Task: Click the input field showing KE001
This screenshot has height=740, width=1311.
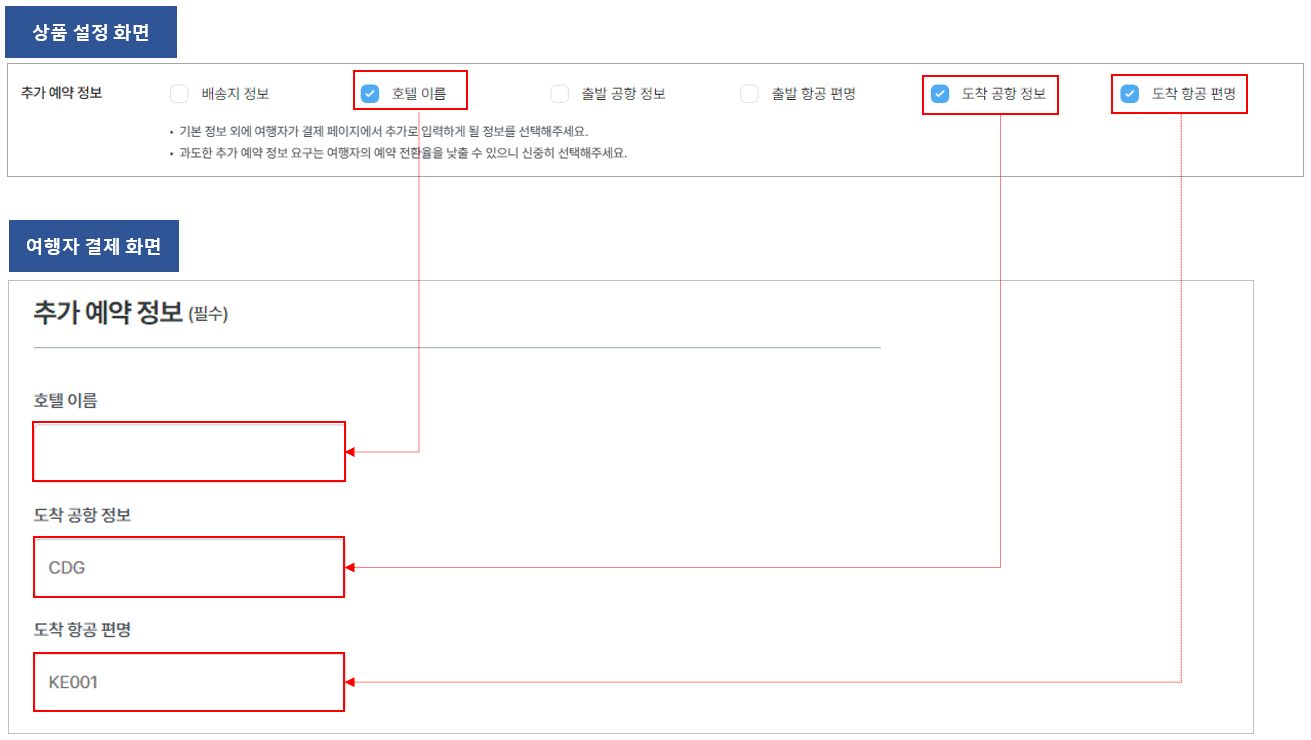Action: click(189, 682)
